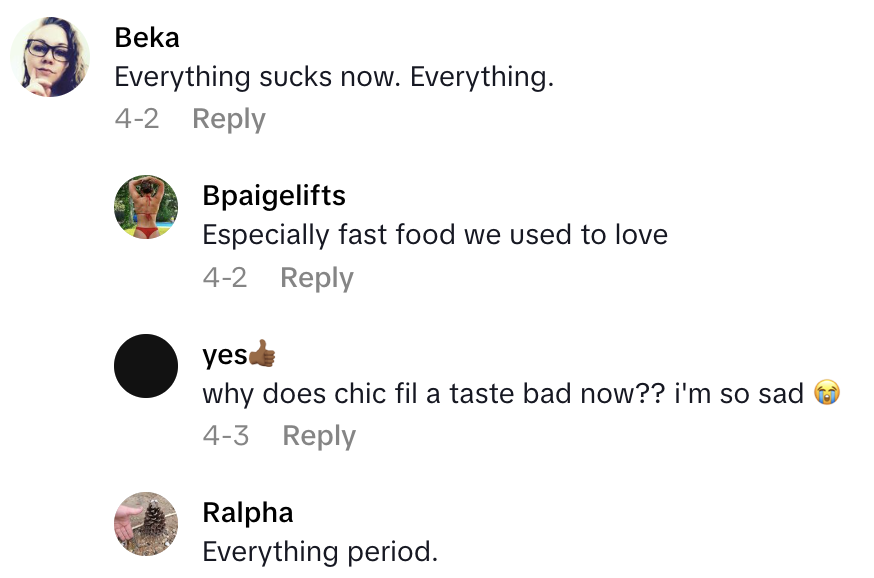Select the chic fil a comment text
The image size is (874, 578).
point(503,393)
